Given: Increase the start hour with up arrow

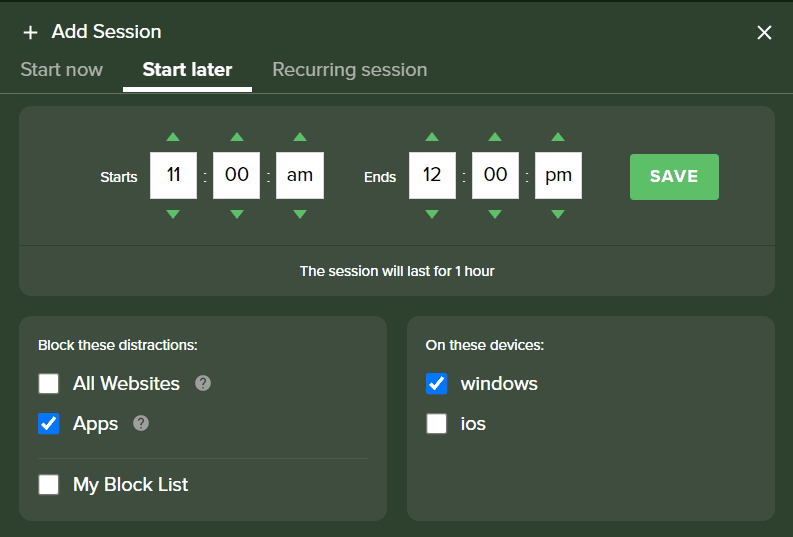Looking at the screenshot, I should coord(173,137).
